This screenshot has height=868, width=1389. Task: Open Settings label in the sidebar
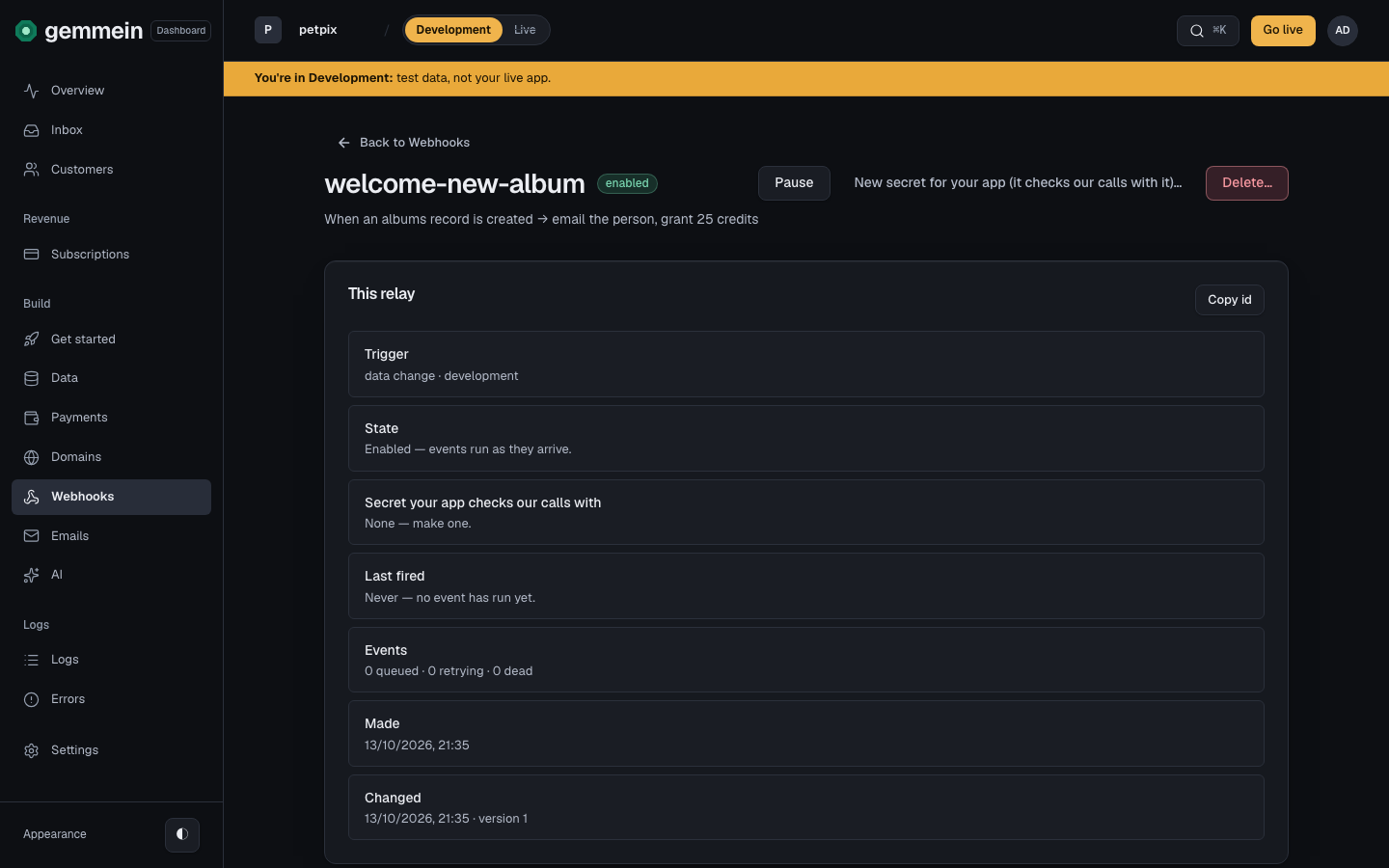74,750
